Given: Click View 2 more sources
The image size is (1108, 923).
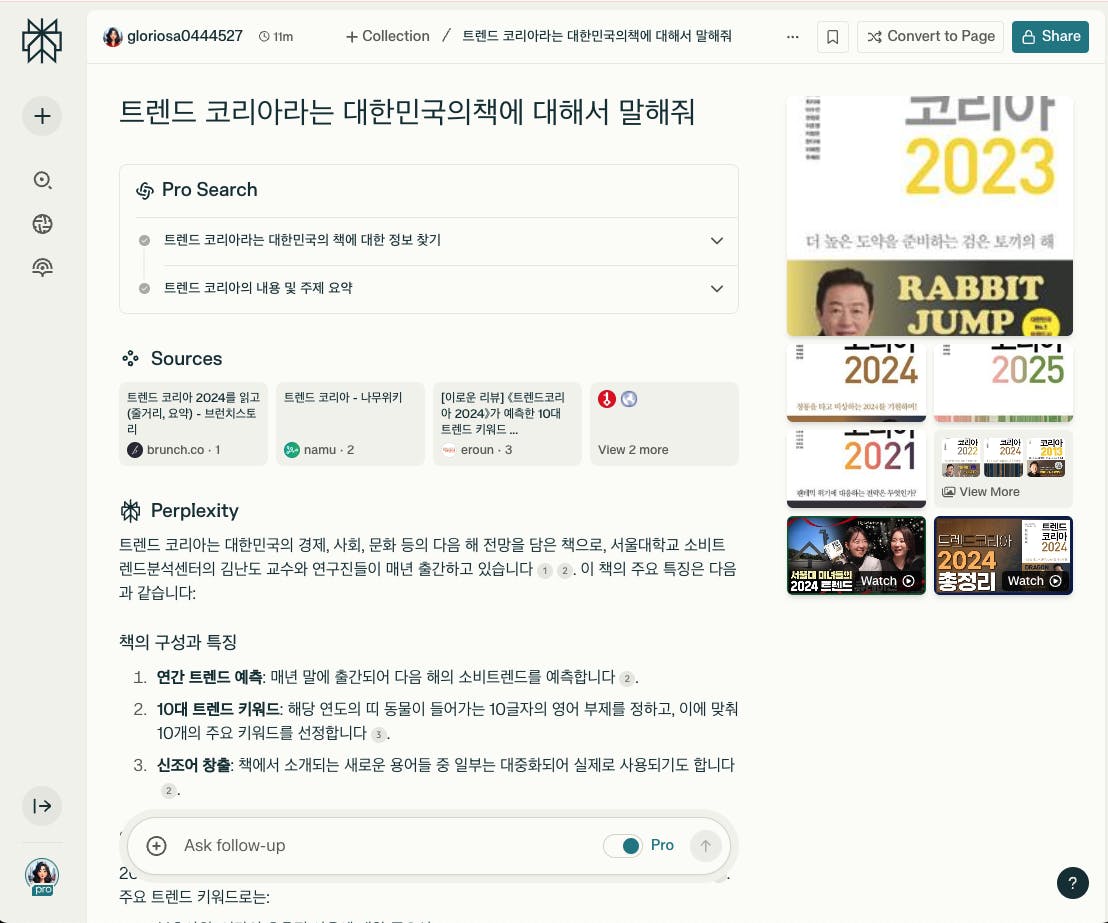Looking at the screenshot, I should click(664, 423).
